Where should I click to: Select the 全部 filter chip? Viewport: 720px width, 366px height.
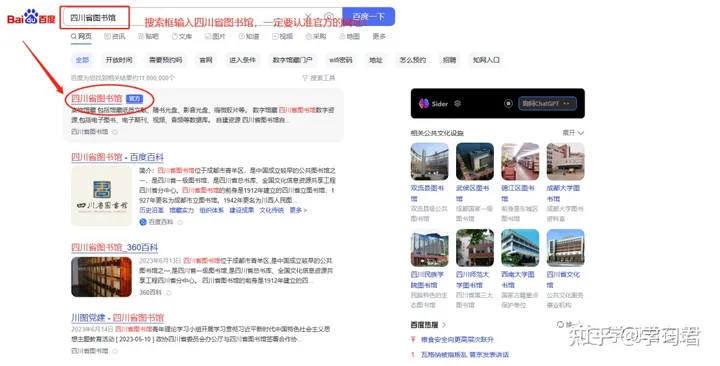(82, 60)
